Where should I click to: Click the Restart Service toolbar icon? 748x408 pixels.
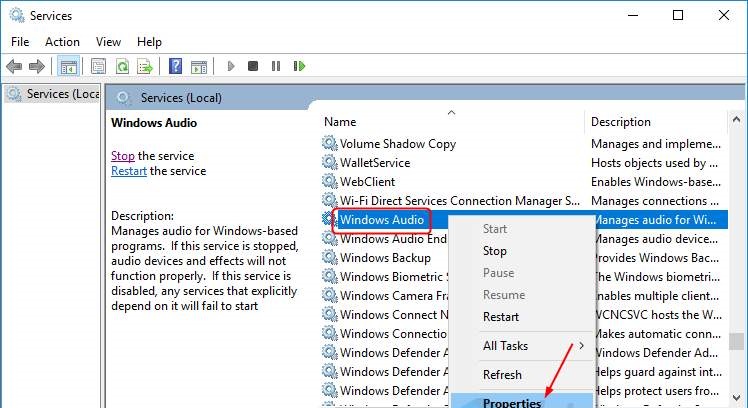299,66
